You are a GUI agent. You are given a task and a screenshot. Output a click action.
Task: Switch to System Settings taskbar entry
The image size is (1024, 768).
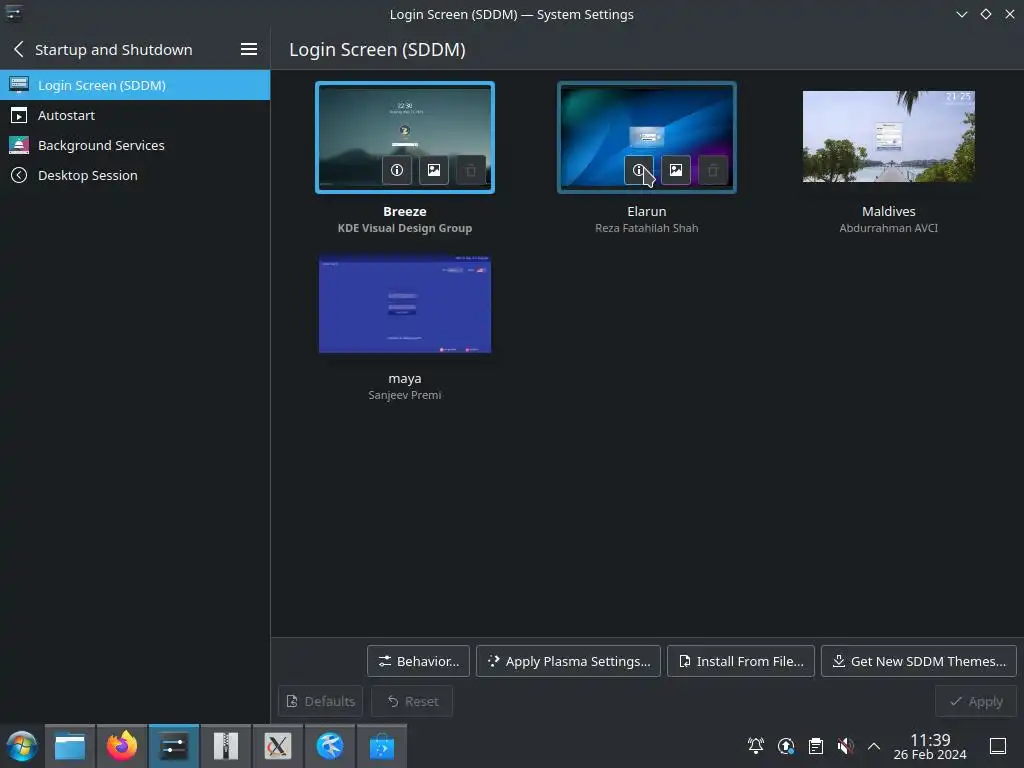(x=174, y=746)
